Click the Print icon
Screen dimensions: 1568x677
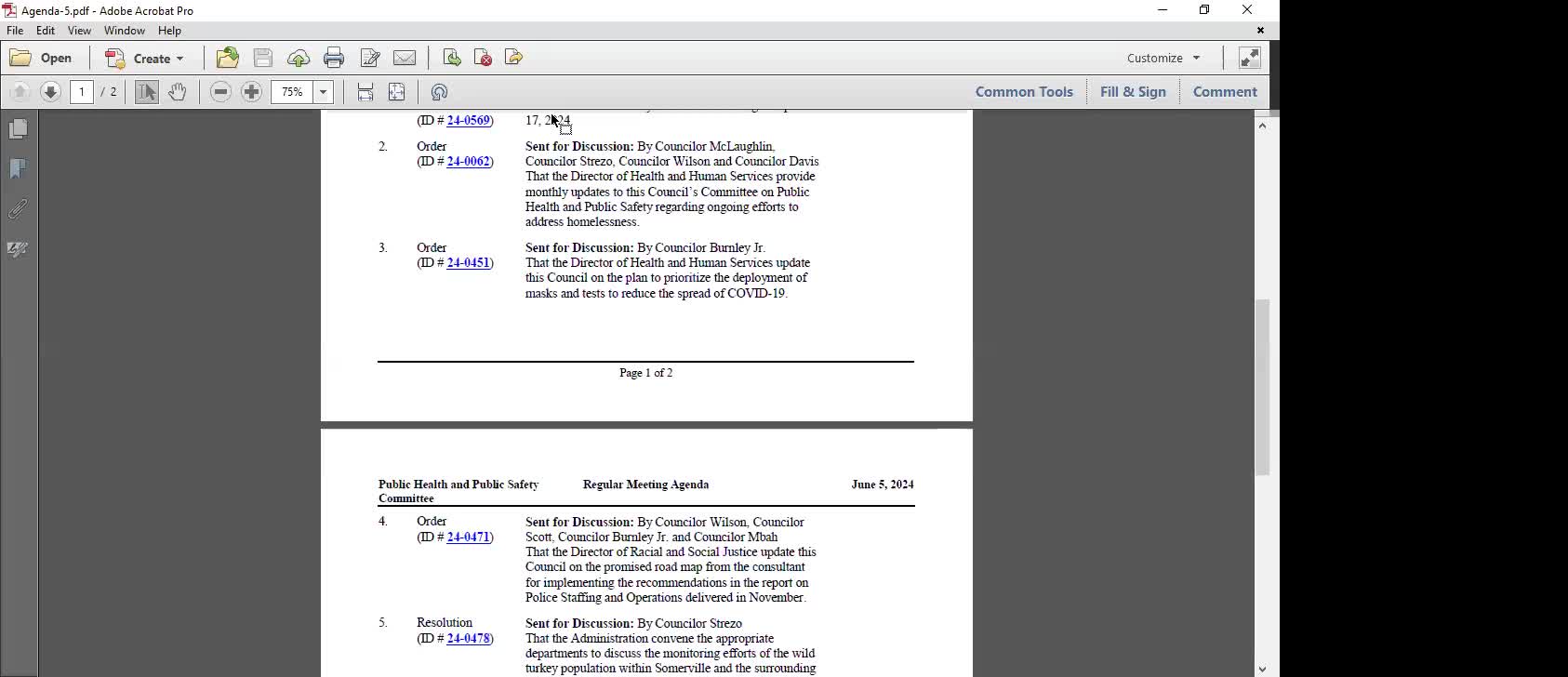click(334, 58)
